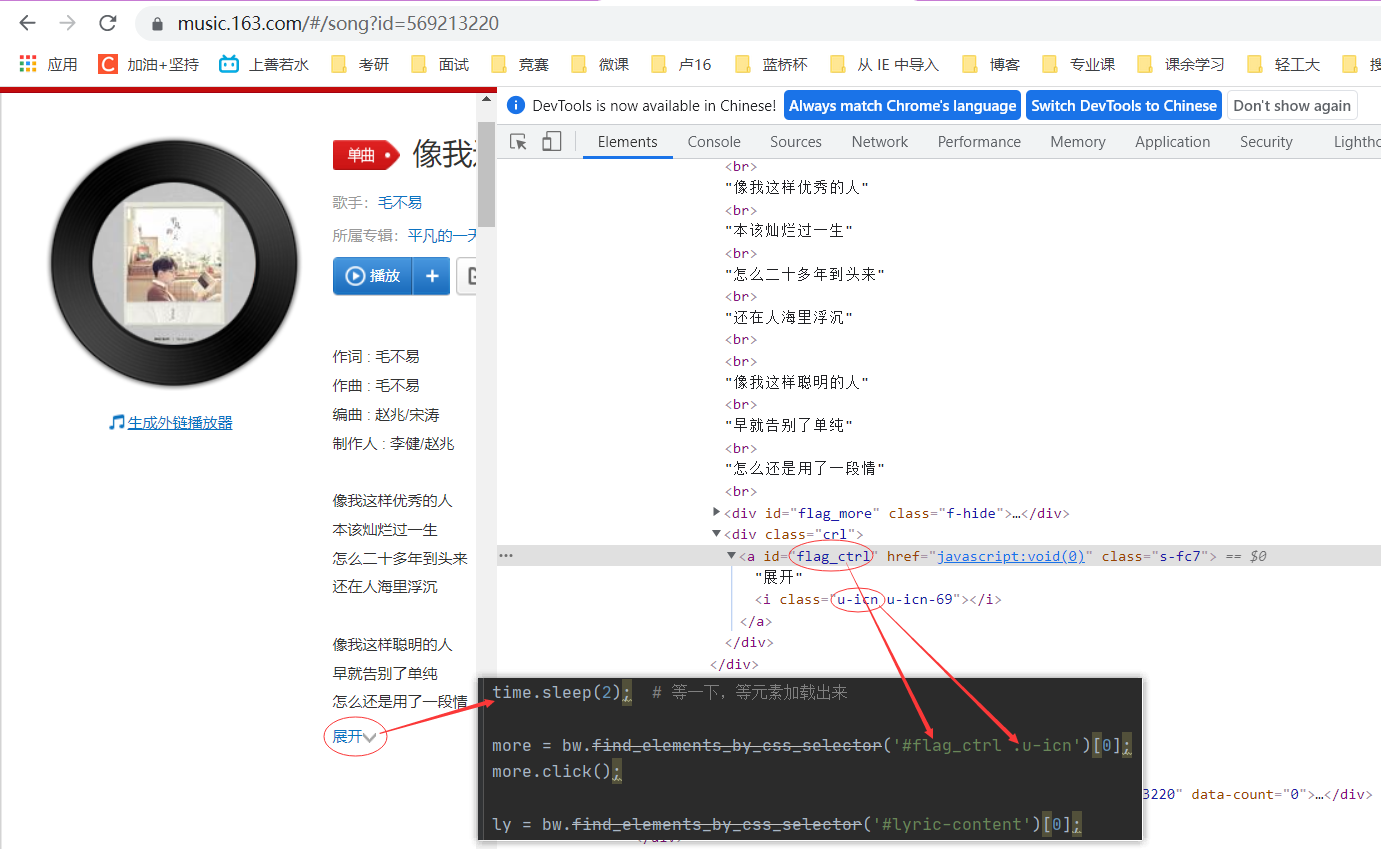
Task: Open the Network tab
Action: [x=880, y=142]
